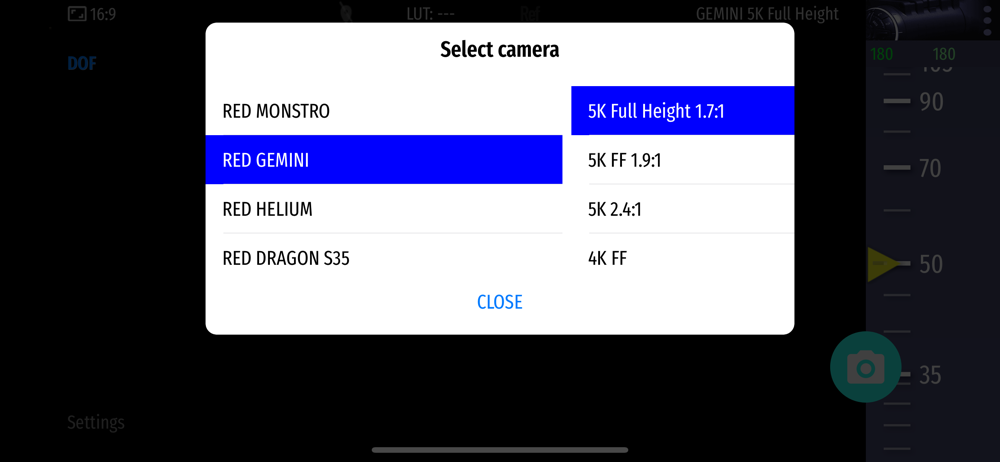Click the GEMINI 5K Full Height label

(767, 13)
